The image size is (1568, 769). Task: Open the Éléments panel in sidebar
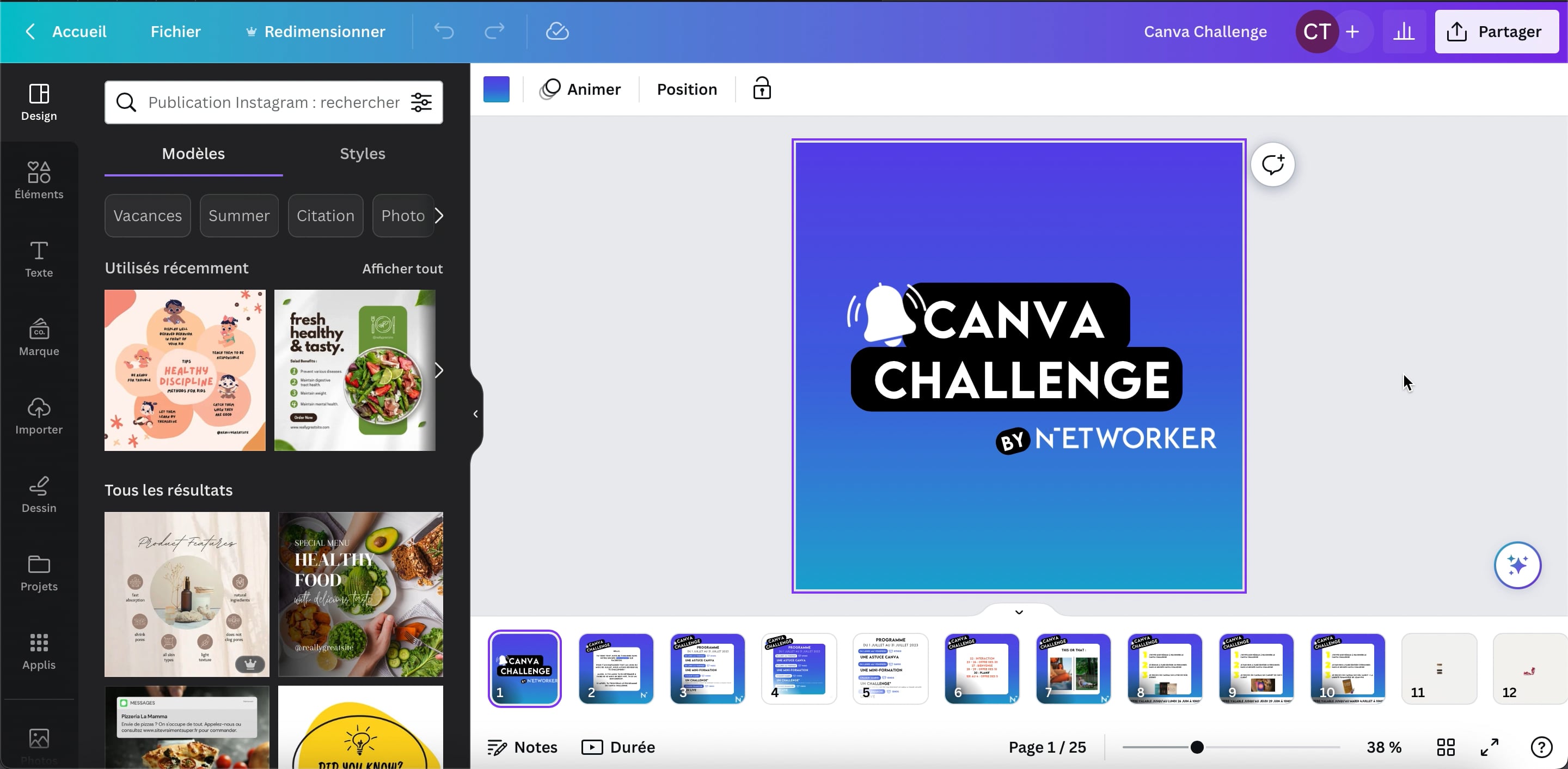pyautogui.click(x=39, y=180)
